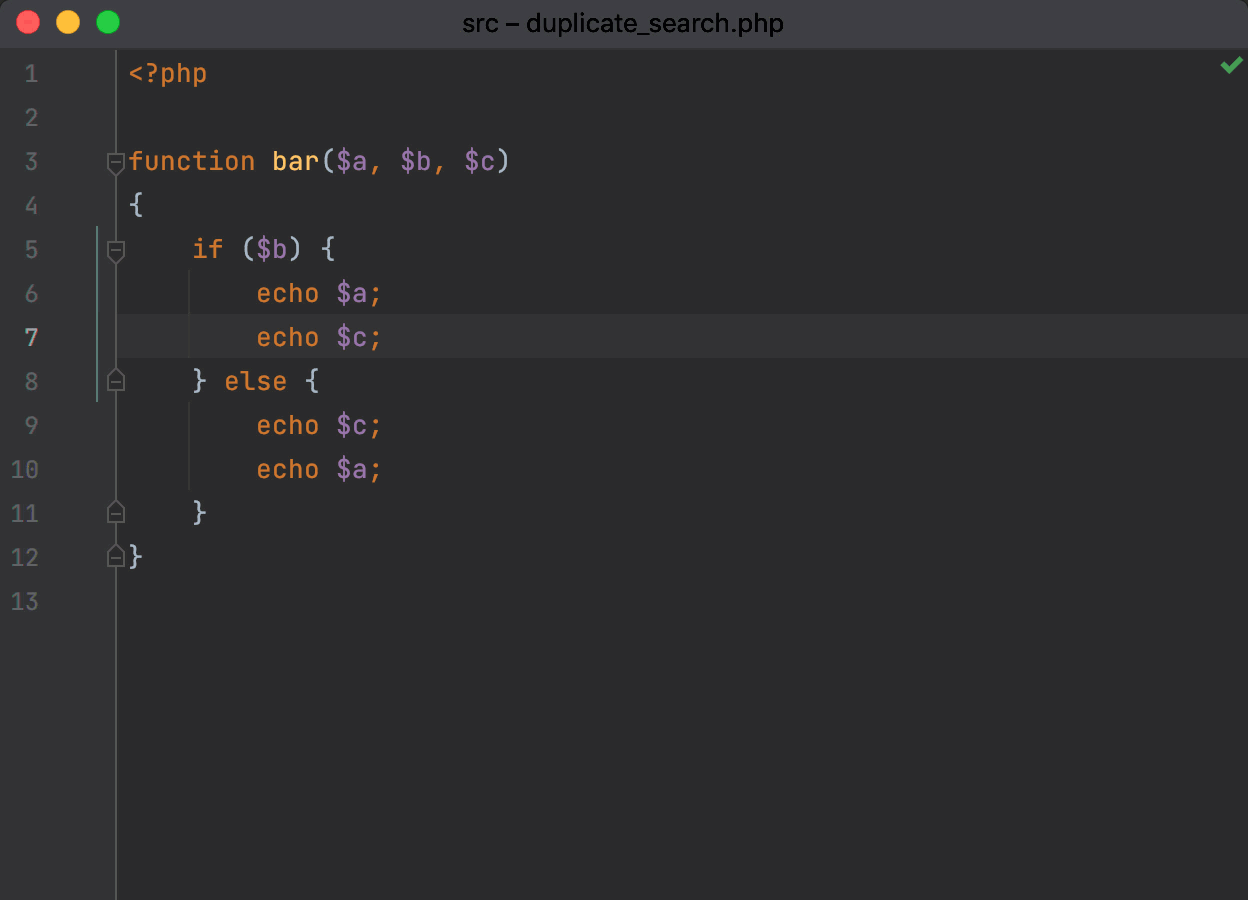1248x900 pixels.
Task: Toggle the else fold marker on line 8
Action: click(116, 379)
